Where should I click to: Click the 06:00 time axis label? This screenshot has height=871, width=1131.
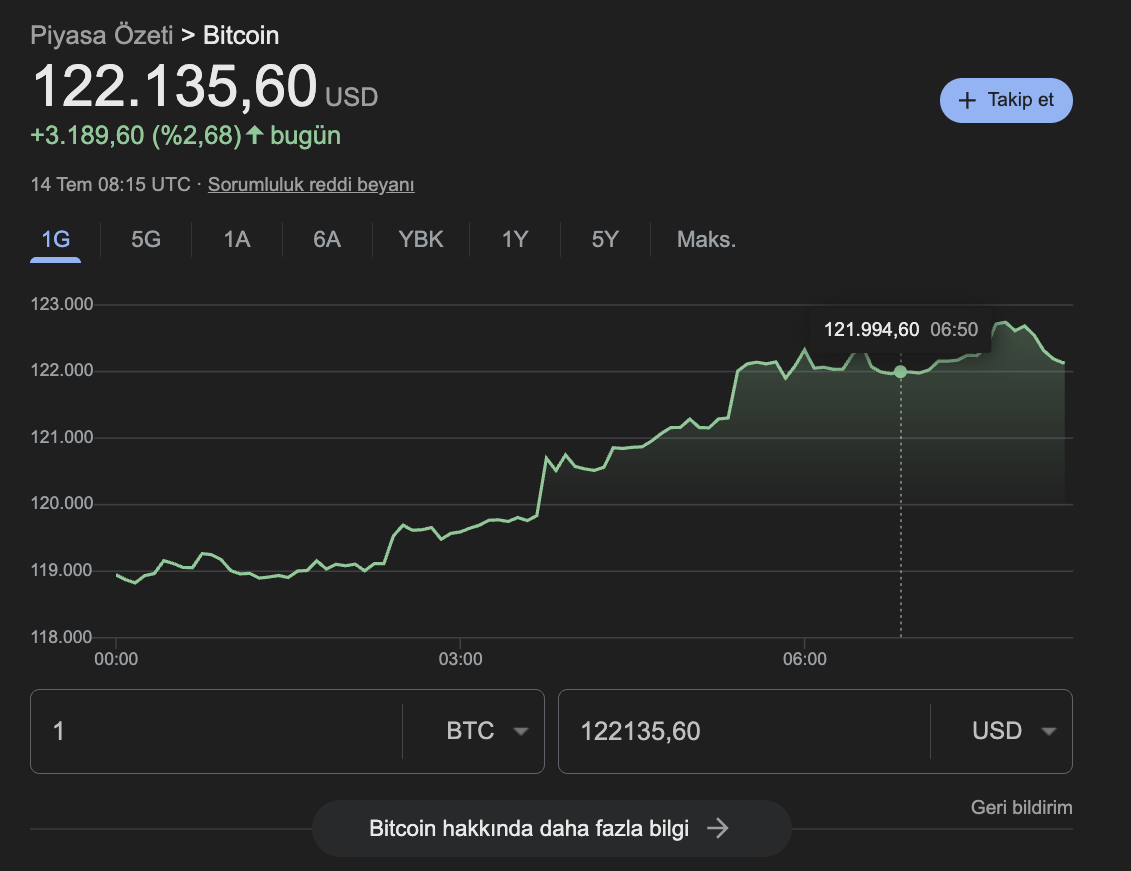point(805,659)
